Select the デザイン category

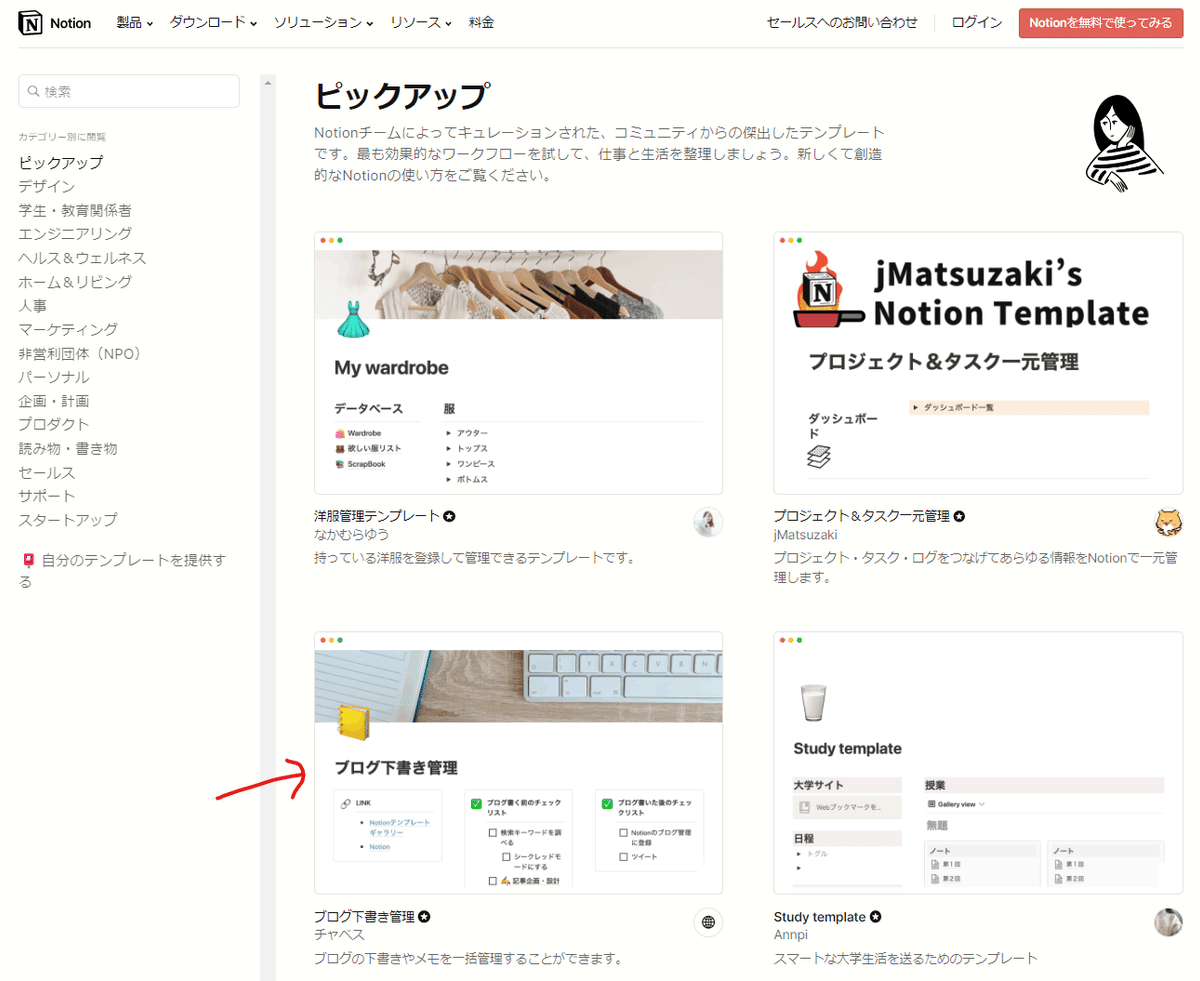[x=46, y=186]
